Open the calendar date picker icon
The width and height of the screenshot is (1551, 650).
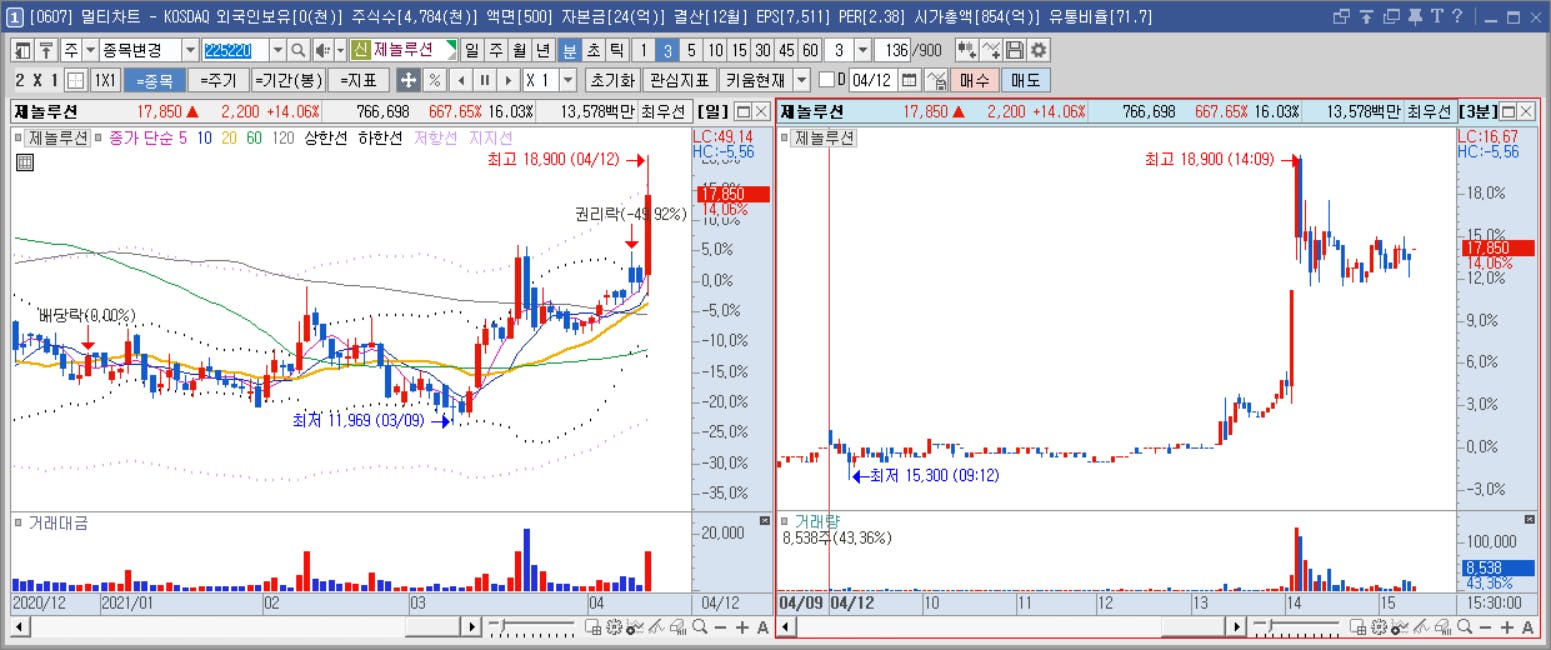coord(909,80)
